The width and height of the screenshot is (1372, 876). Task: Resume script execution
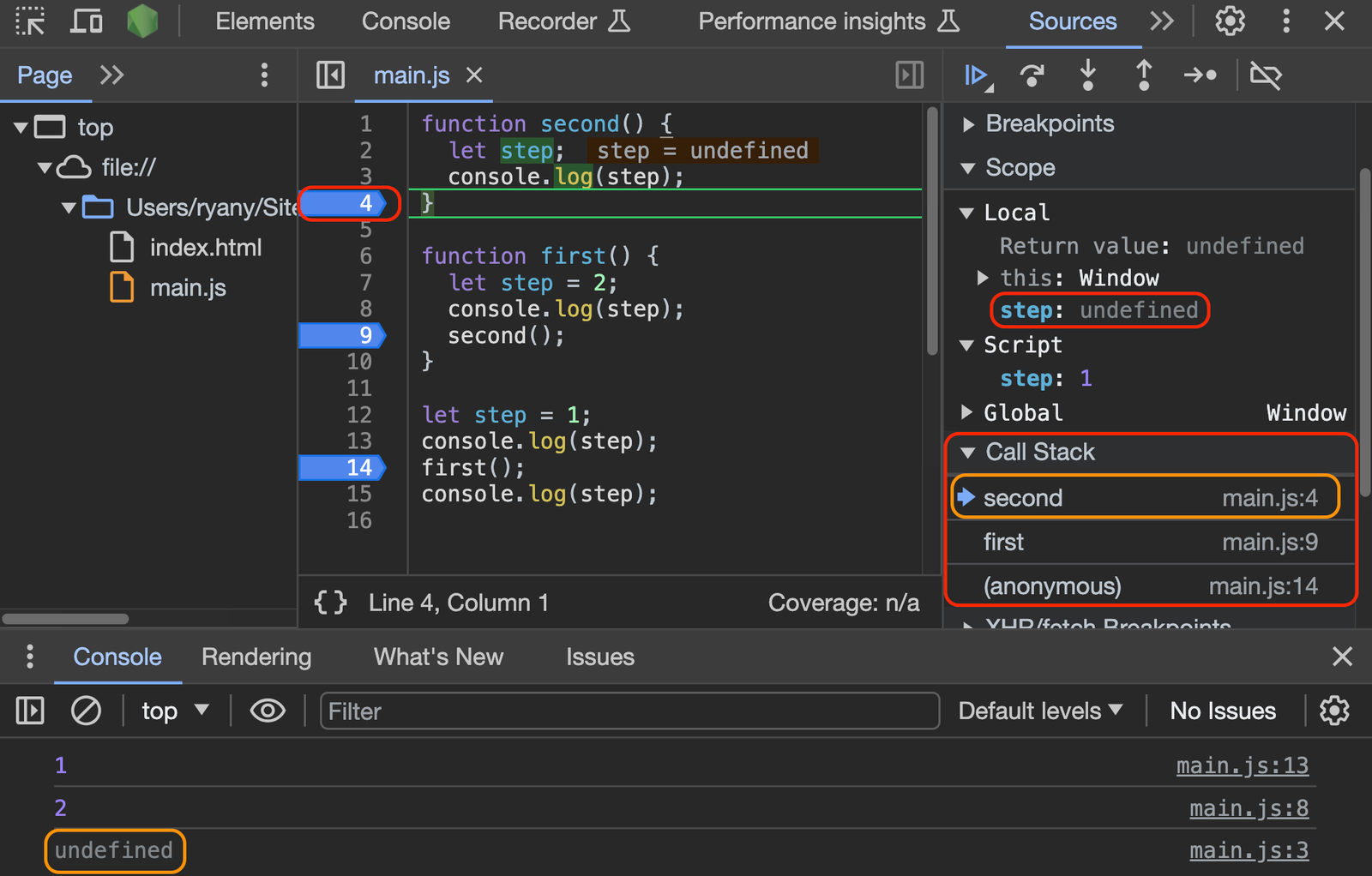[x=975, y=75]
